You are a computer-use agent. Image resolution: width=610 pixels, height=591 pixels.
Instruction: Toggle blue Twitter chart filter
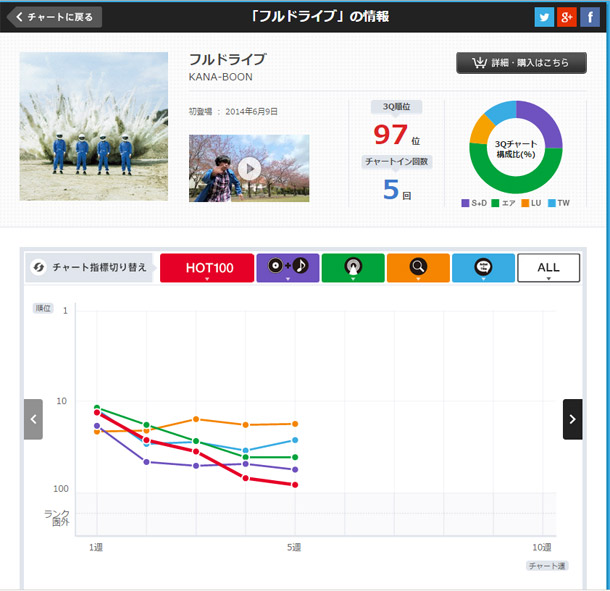tap(483, 268)
